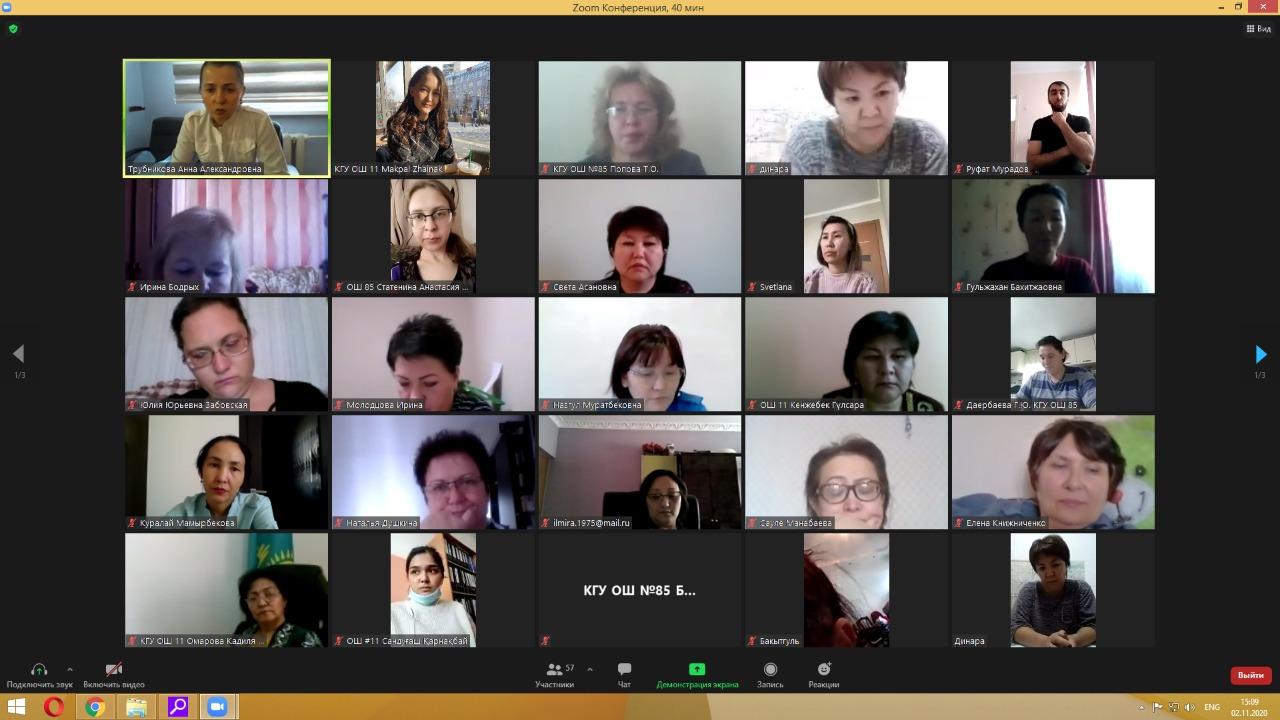Expand audio options chevron next to Подключить звук
Viewport: 1280px width, 720px height.
click(x=69, y=669)
